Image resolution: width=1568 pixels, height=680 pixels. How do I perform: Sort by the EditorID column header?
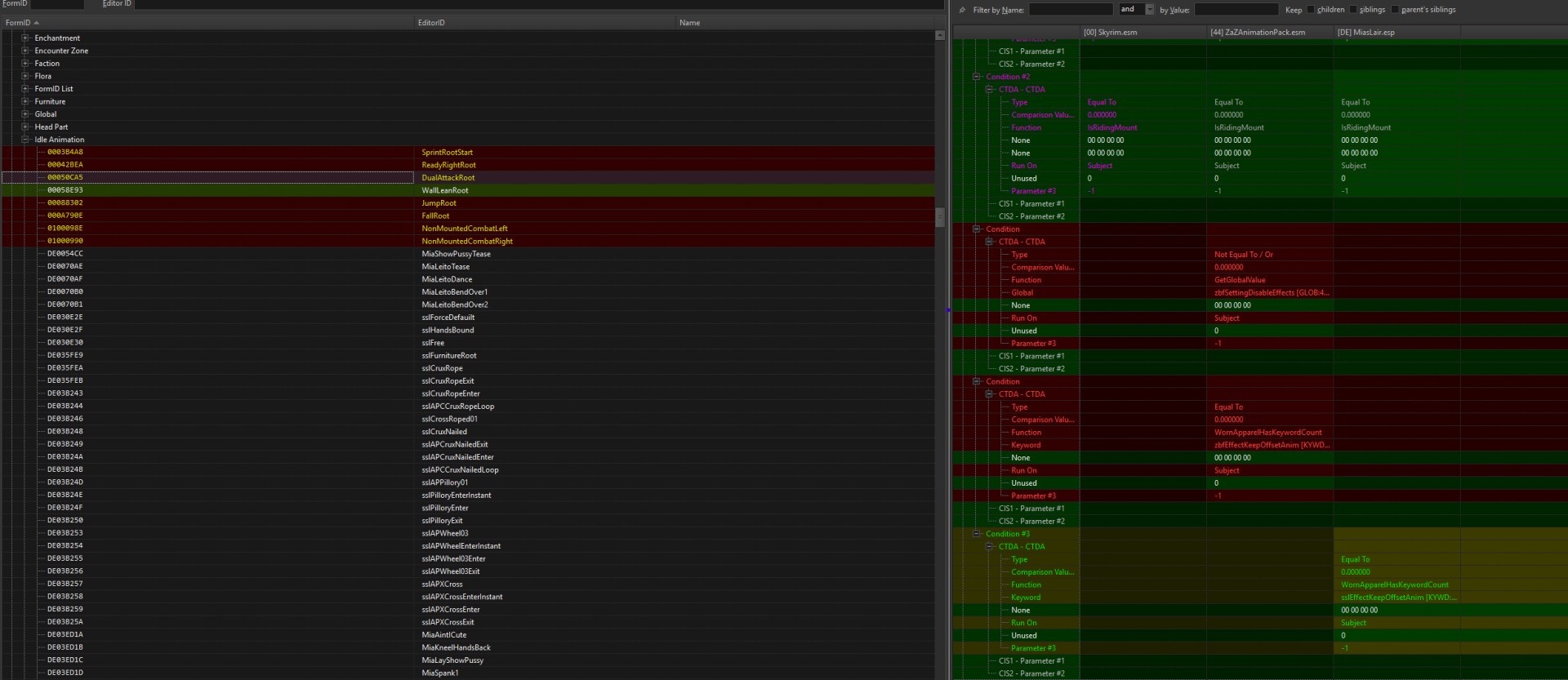pos(544,23)
